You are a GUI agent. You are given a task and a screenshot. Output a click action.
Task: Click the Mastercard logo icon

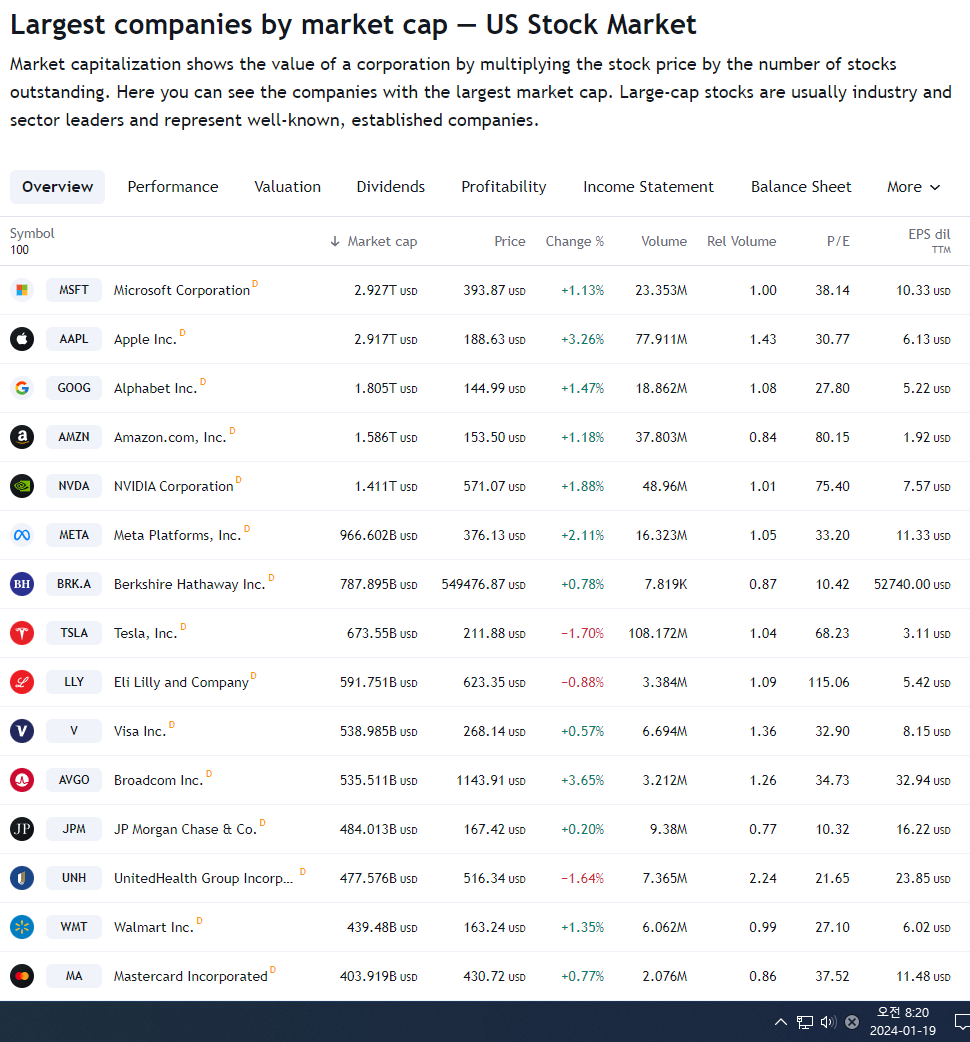22,976
